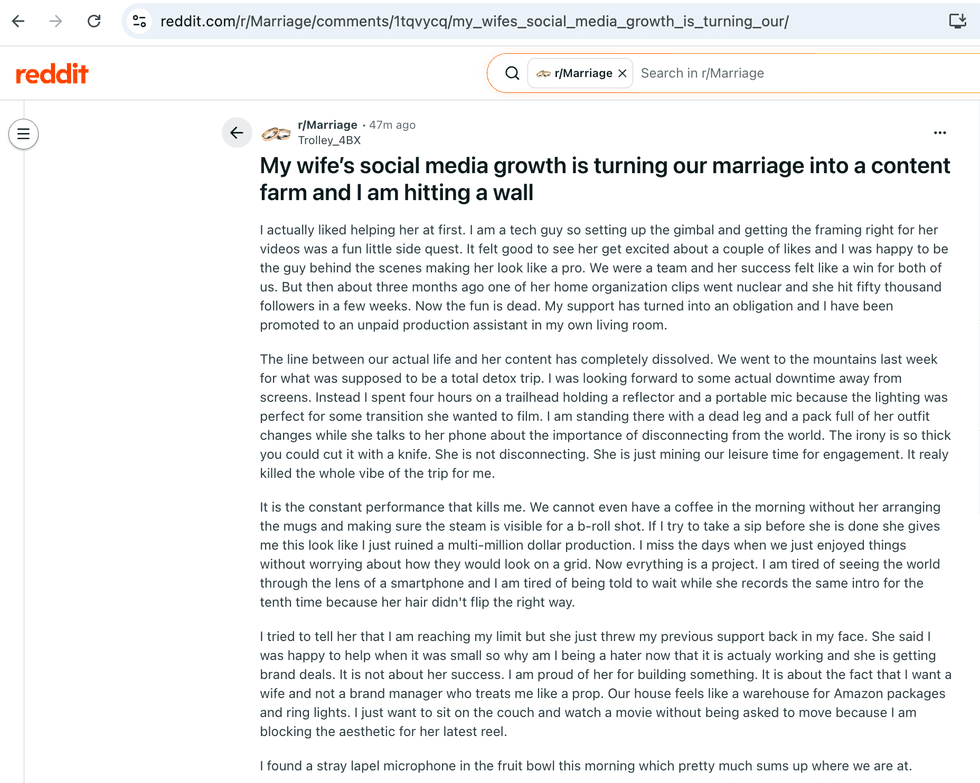Viewport: 980px width, 783px height.
Task: Open the hamburger sidebar menu
Action: coord(24,134)
